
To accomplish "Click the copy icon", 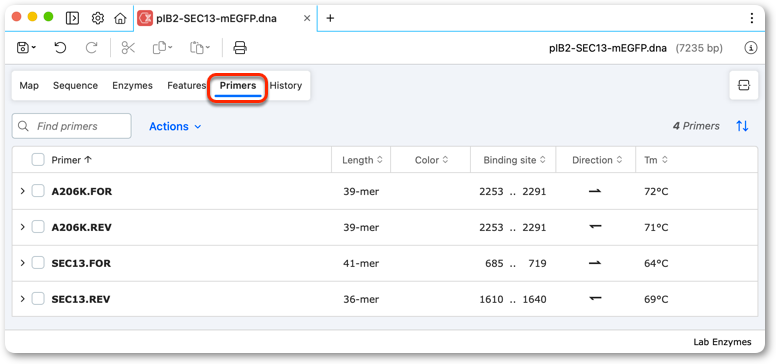I will click(159, 48).
